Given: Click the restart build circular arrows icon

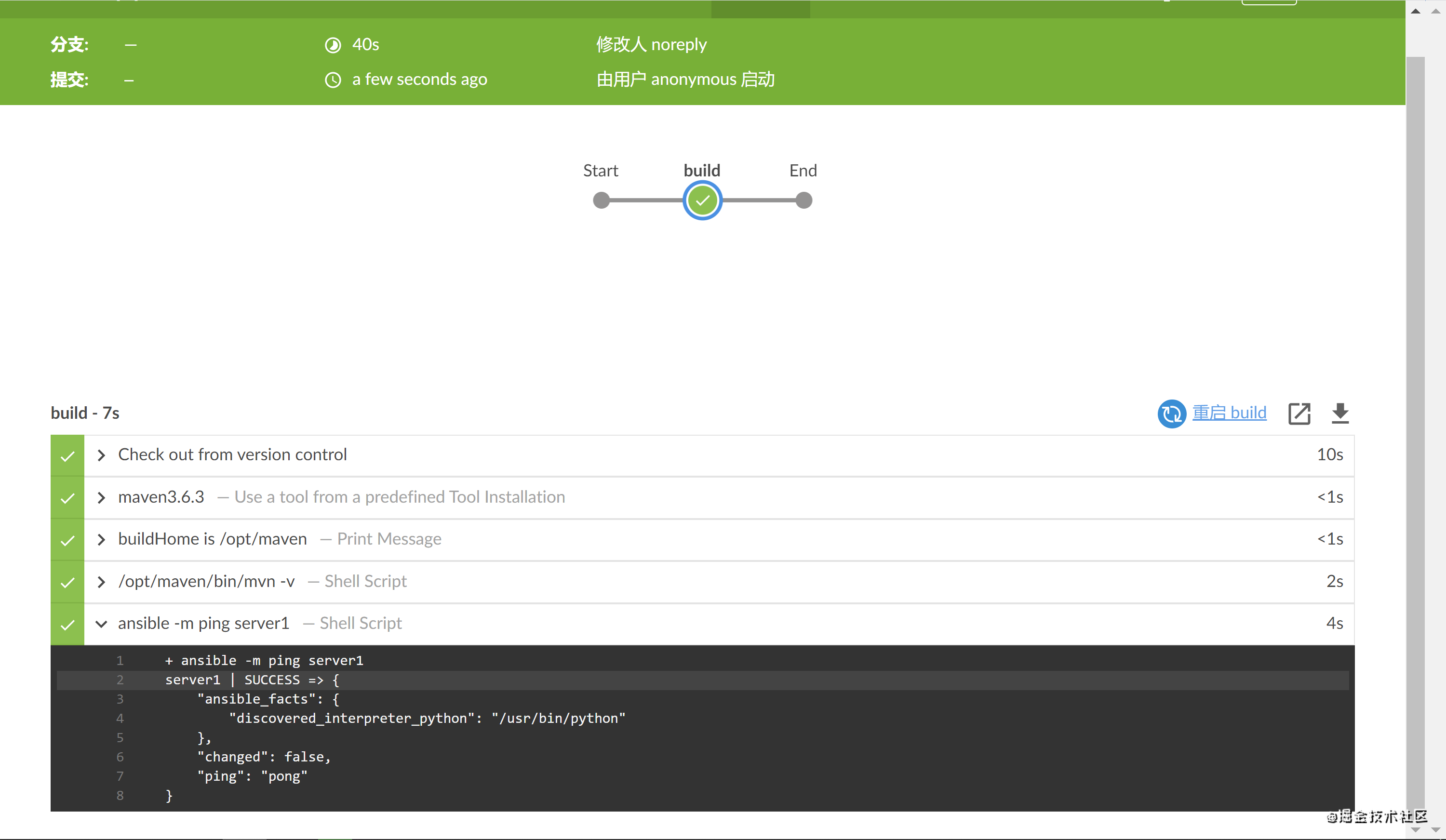Looking at the screenshot, I should (1171, 413).
